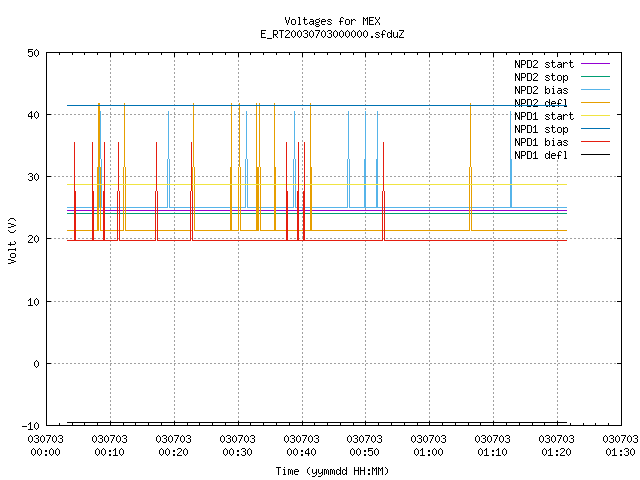Click the 'NPD2 bias' legend label
640x480 pixels.
(x=541, y=90)
